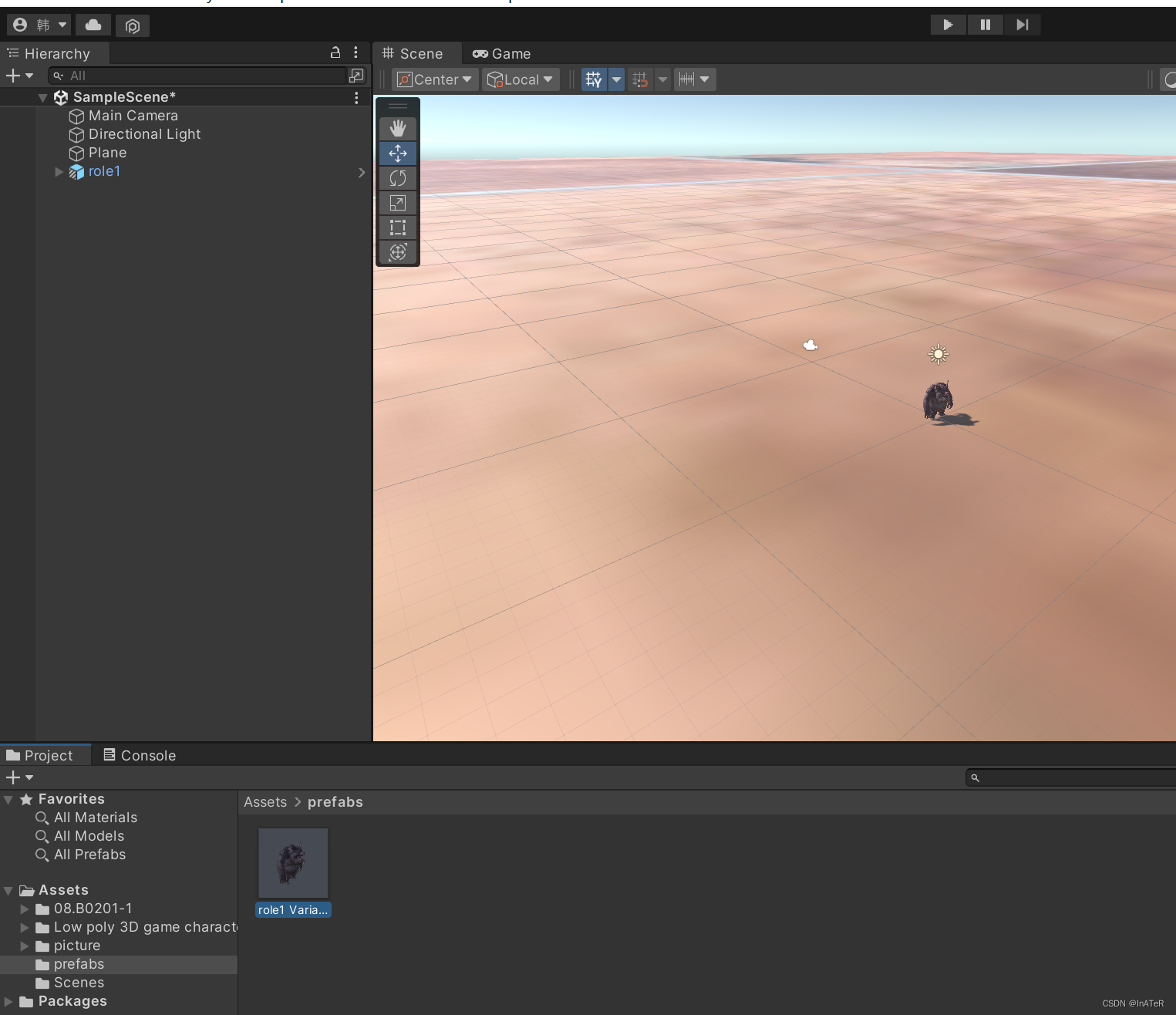Select the Scale tool
Image resolution: width=1176 pixels, height=1015 pixels.
pos(398,203)
